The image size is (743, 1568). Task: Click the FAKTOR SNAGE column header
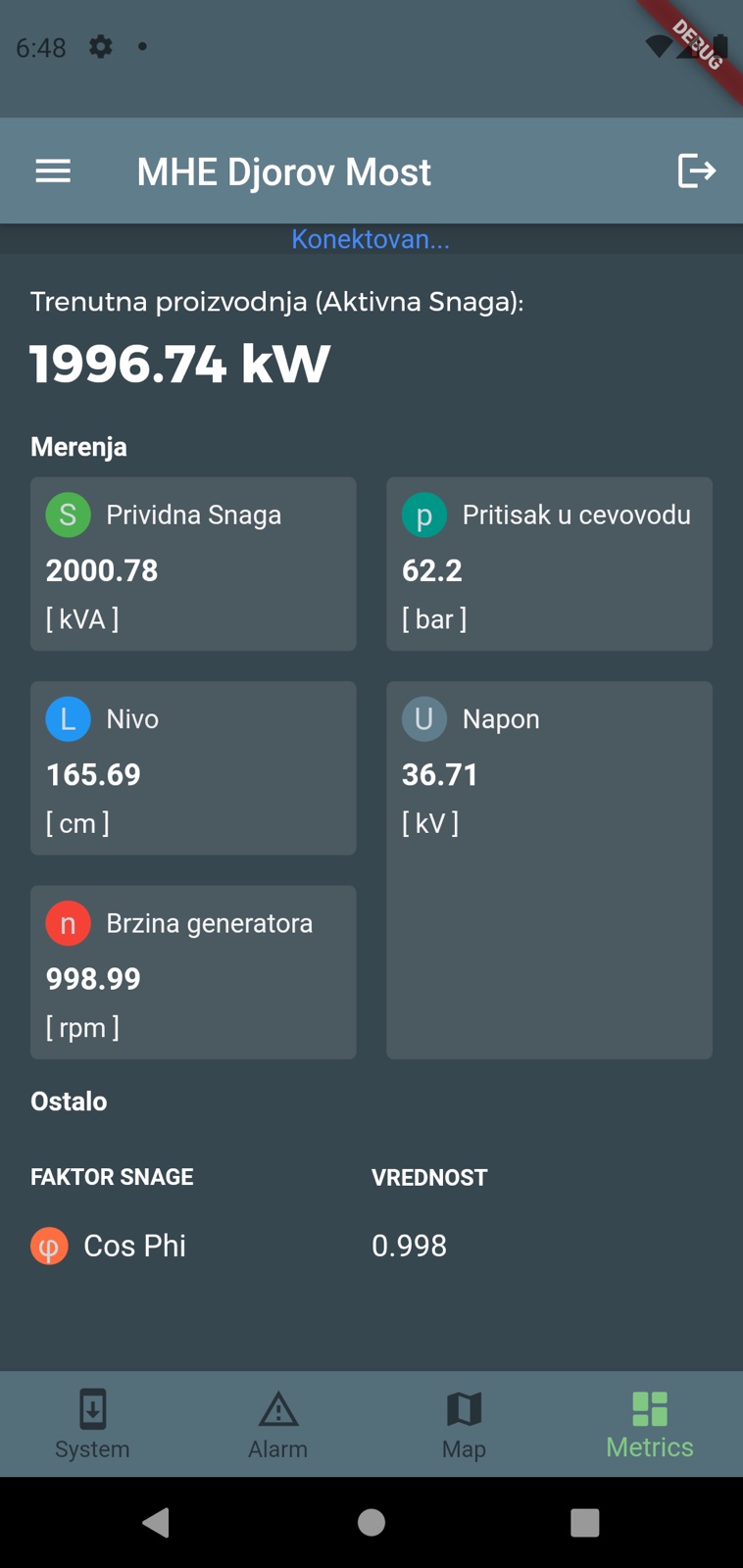[x=112, y=1177]
